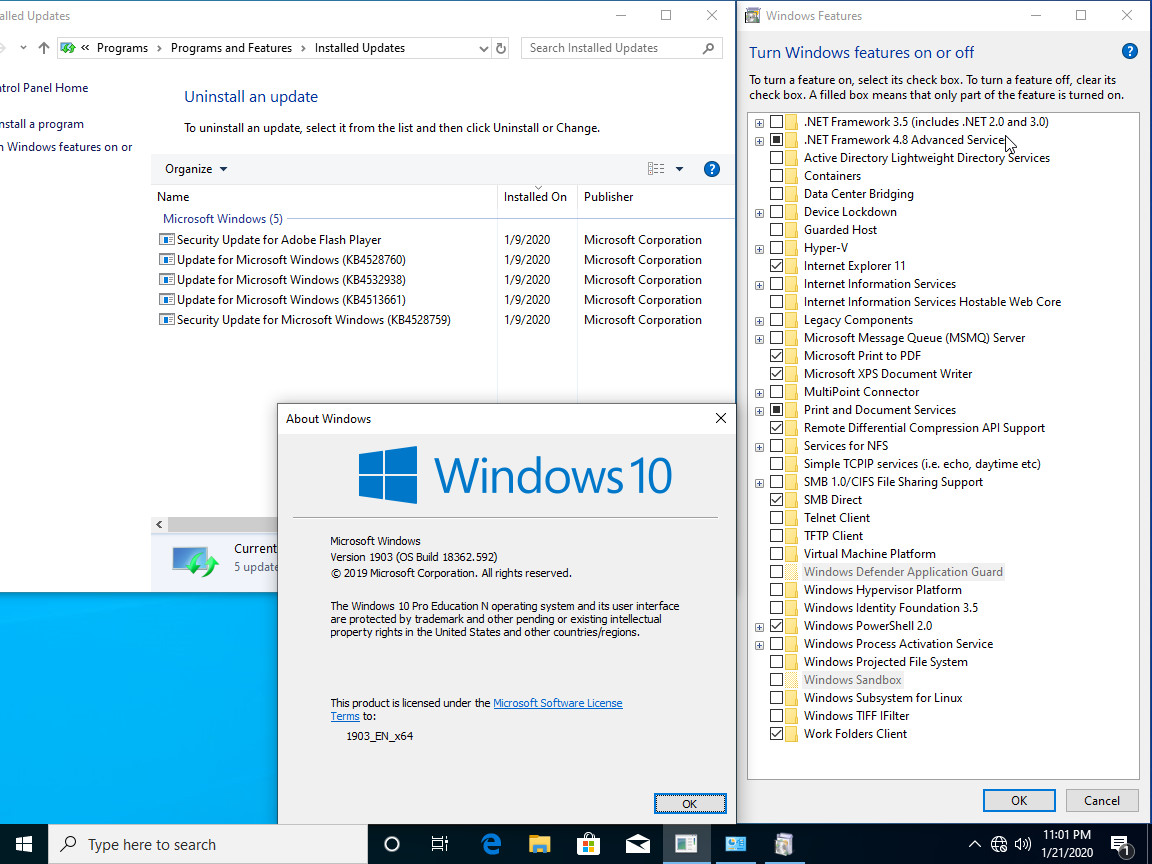Click Uninstall a program link
Image resolution: width=1152 pixels, height=864 pixels.
(x=42, y=124)
